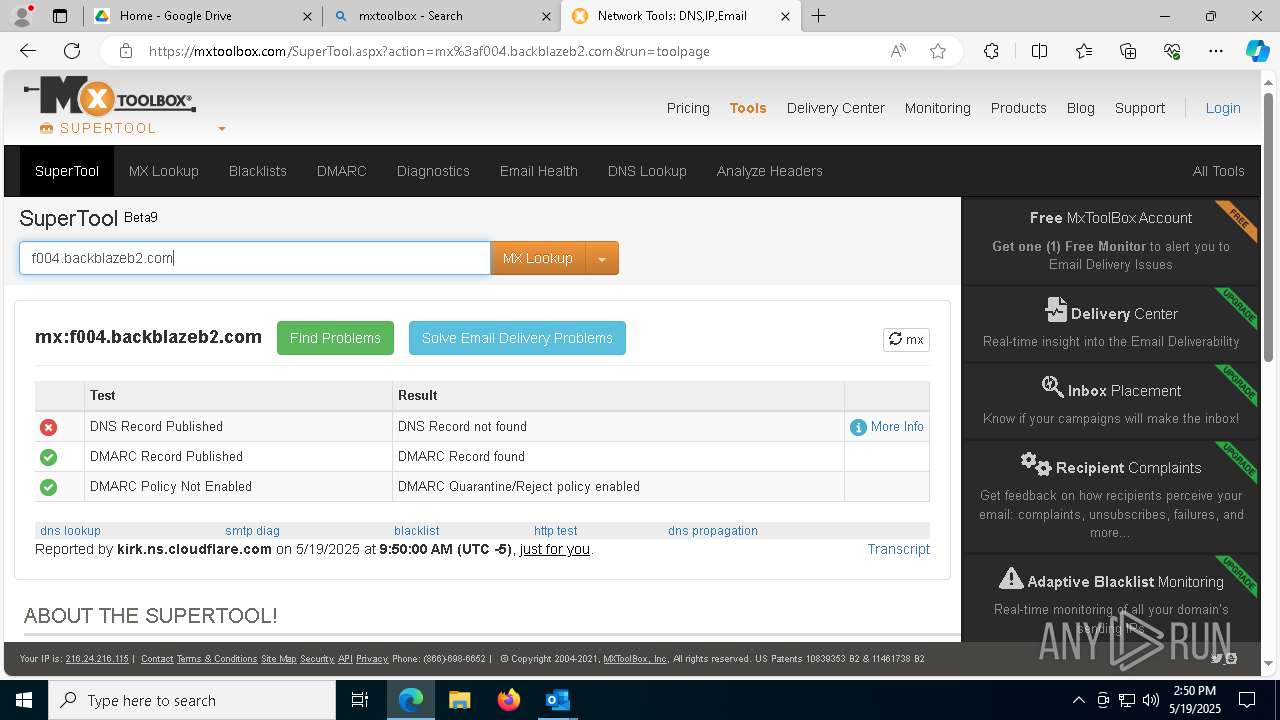Open the Extensions puzzle icon

click(991, 51)
